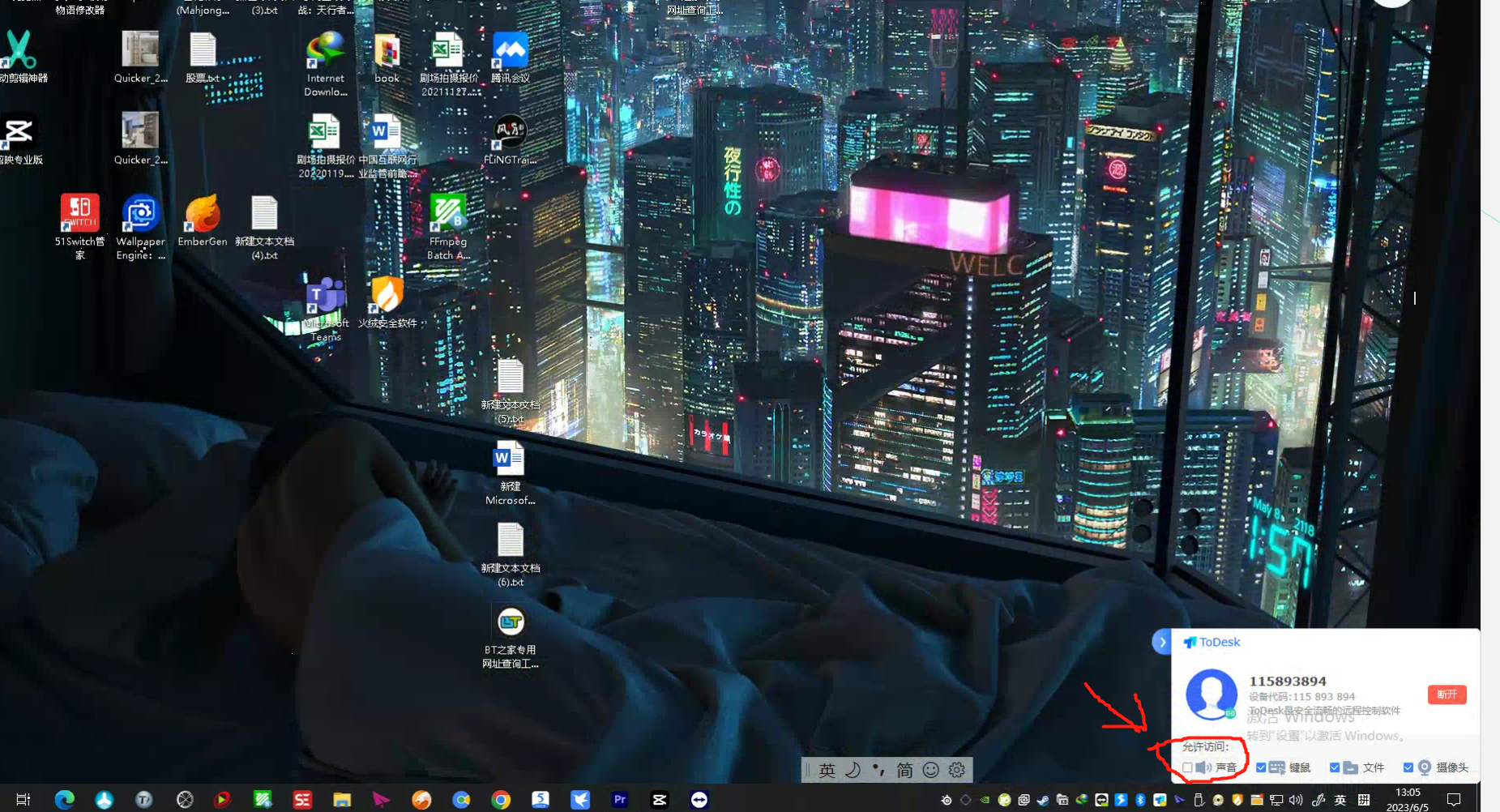This screenshot has height=812, width=1500.
Task: Toggle the IME 简 simplified Chinese button
Action: pyautogui.click(x=904, y=770)
